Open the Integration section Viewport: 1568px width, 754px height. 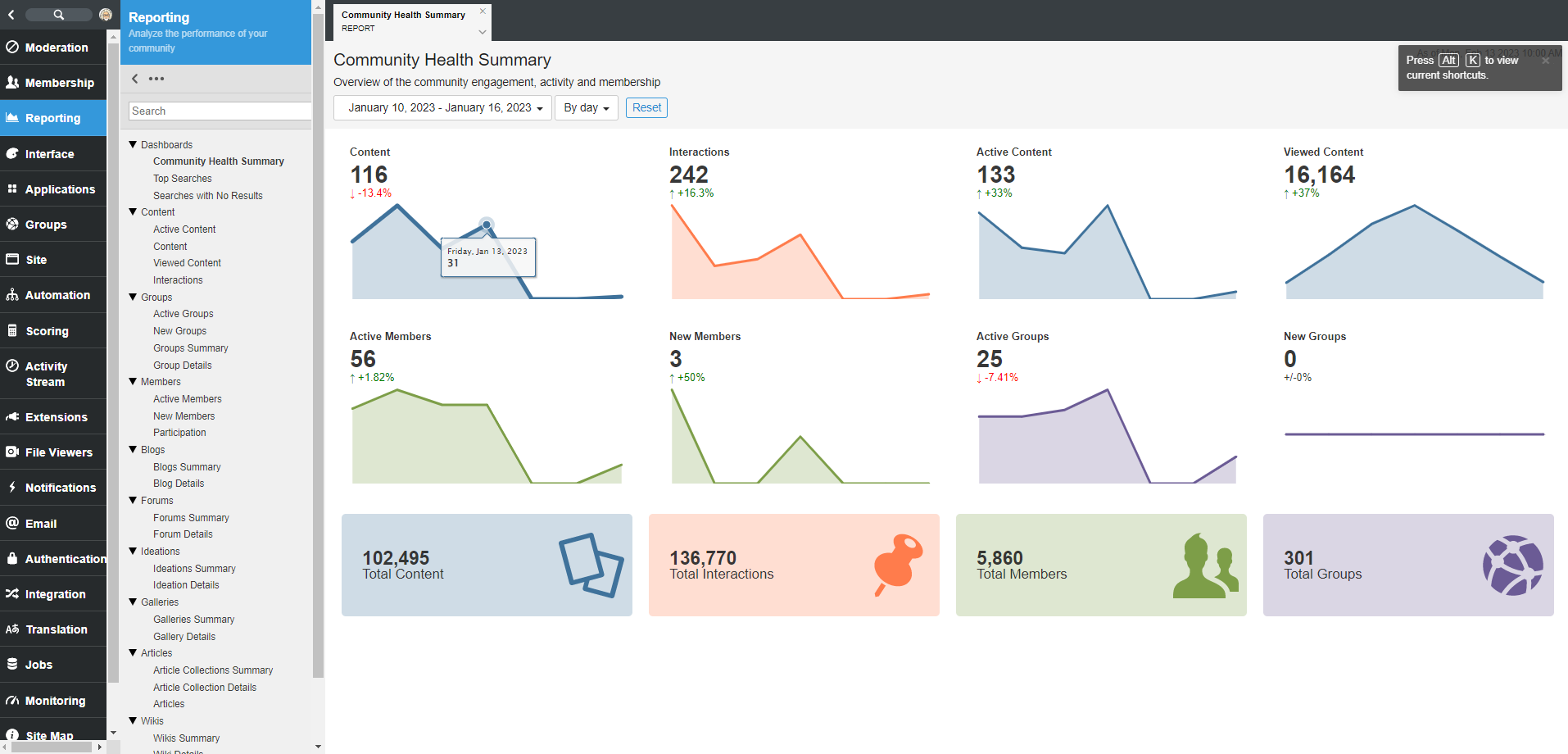point(53,594)
